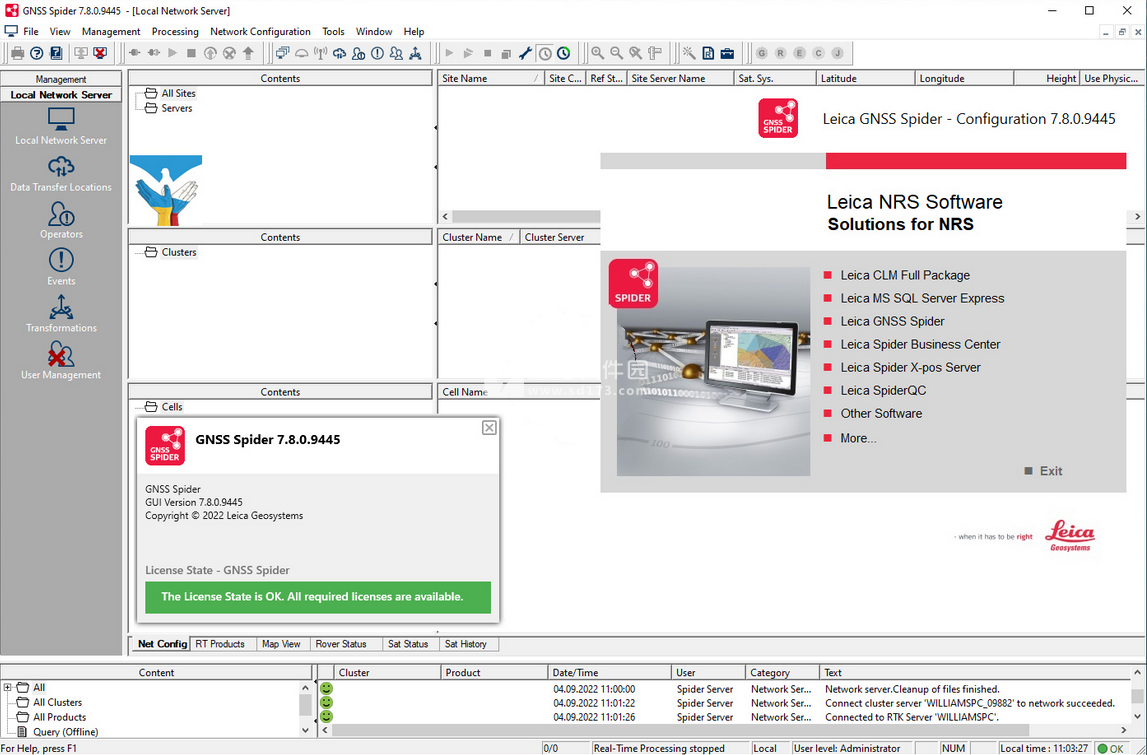Click the green clock toolbar icon
1147x755 pixels.
[563, 53]
